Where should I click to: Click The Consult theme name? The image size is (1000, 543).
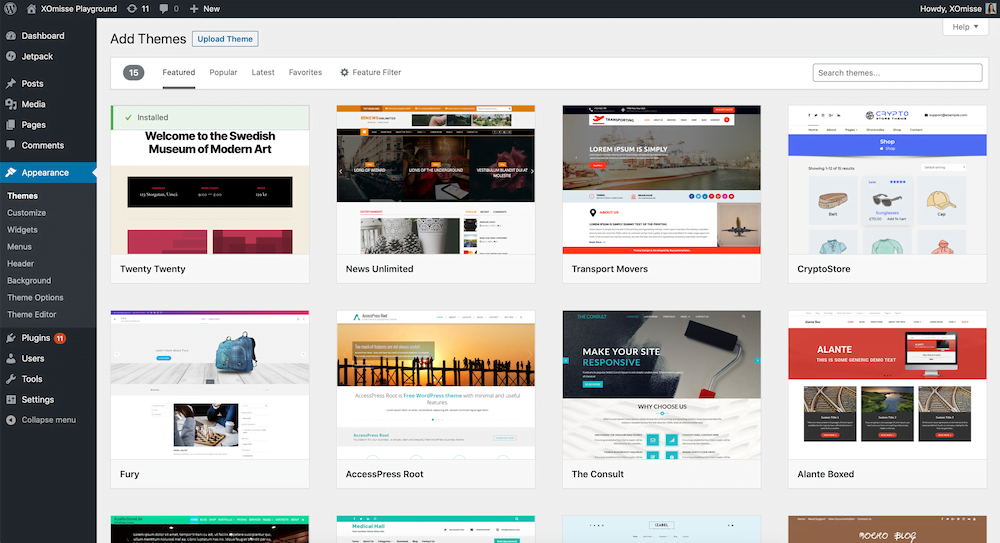pos(598,474)
